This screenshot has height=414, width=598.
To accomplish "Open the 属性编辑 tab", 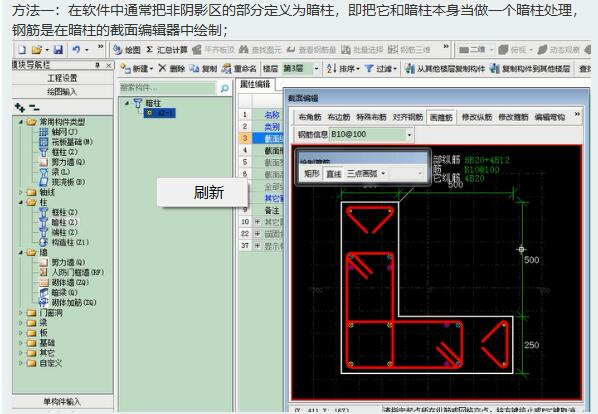I will tap(255, 84).
